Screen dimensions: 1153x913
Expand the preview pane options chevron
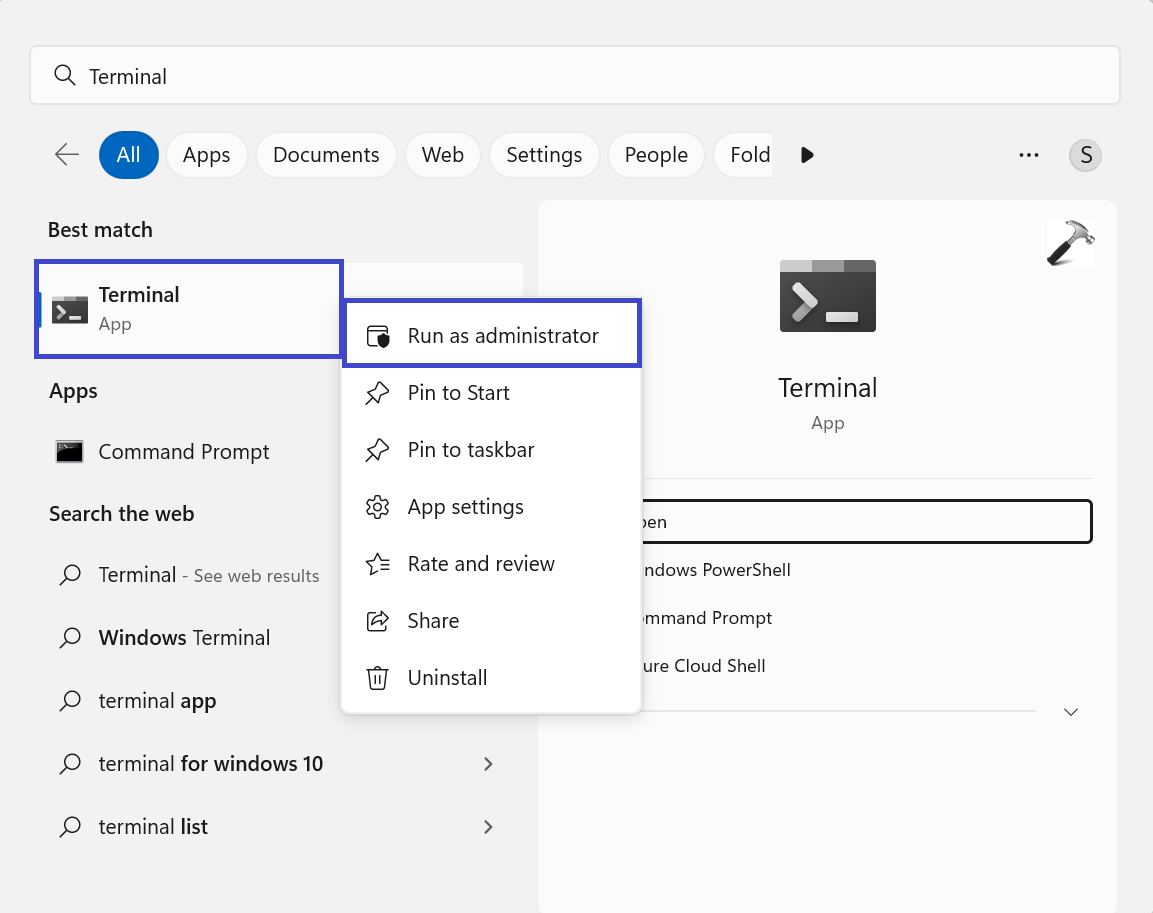(x=1071, y=712)
